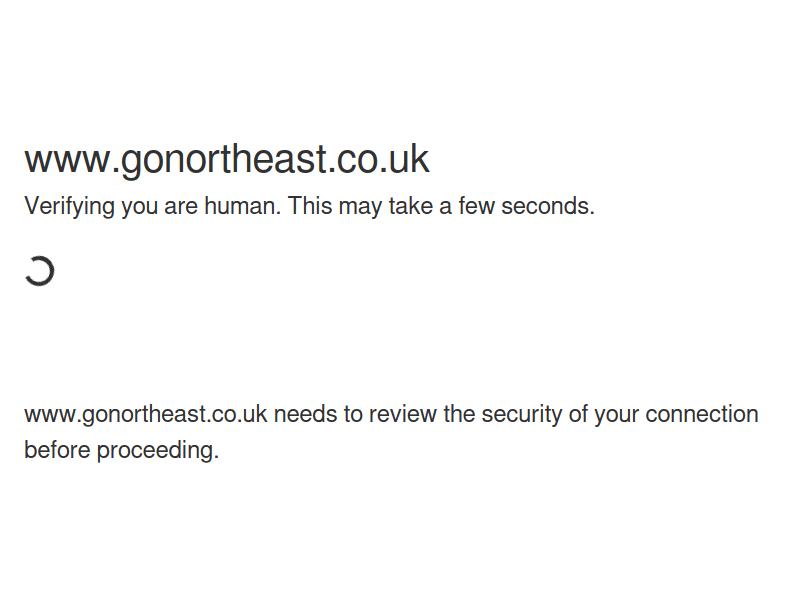Click the large www.gonortheast.co.uk heading
Screen dimensions: 800x600
click(x=226, y=160)
